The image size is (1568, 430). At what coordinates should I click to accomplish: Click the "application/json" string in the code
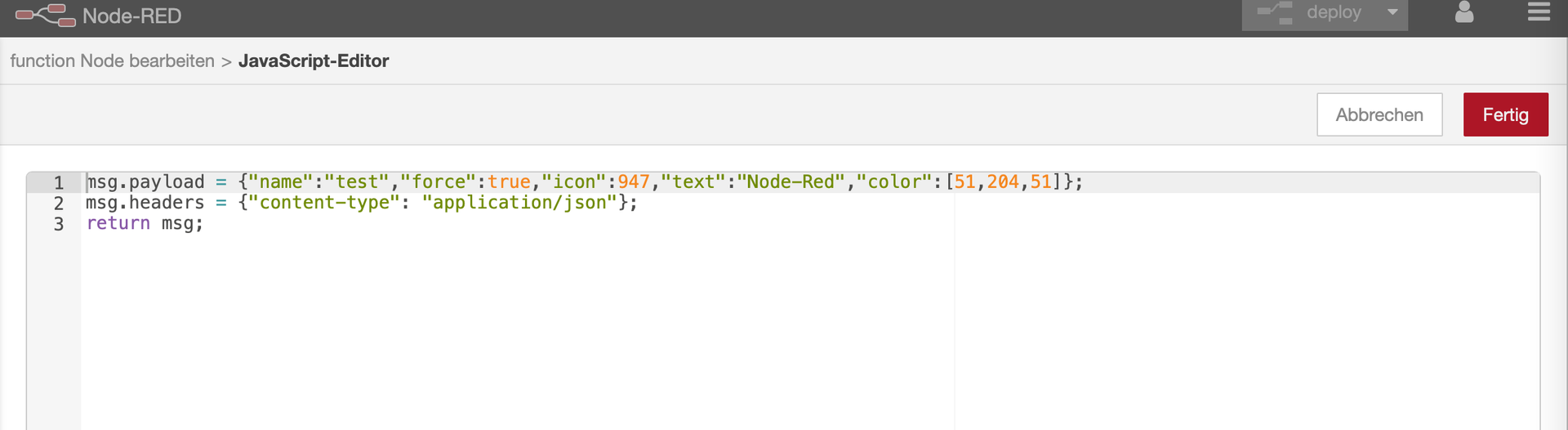click(x=519, y=203)
